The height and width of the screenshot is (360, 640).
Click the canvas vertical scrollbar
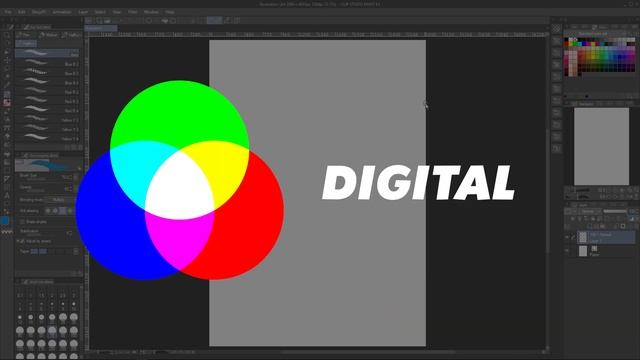[547, 190]
